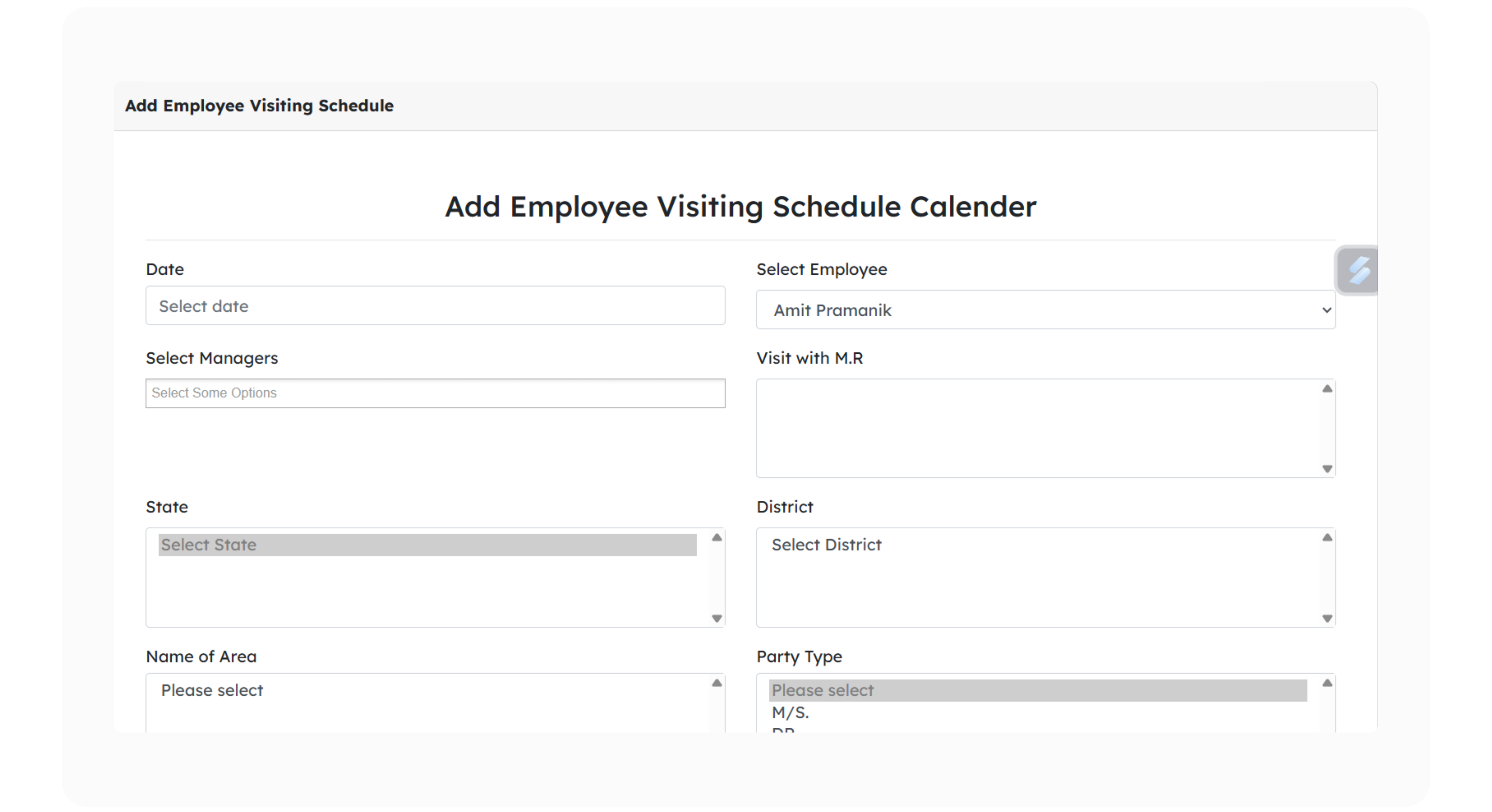The height and width of the screenshot is (812, 1492).
Task: Pick M/S. in Party Type list
Action: coord(790,712)
